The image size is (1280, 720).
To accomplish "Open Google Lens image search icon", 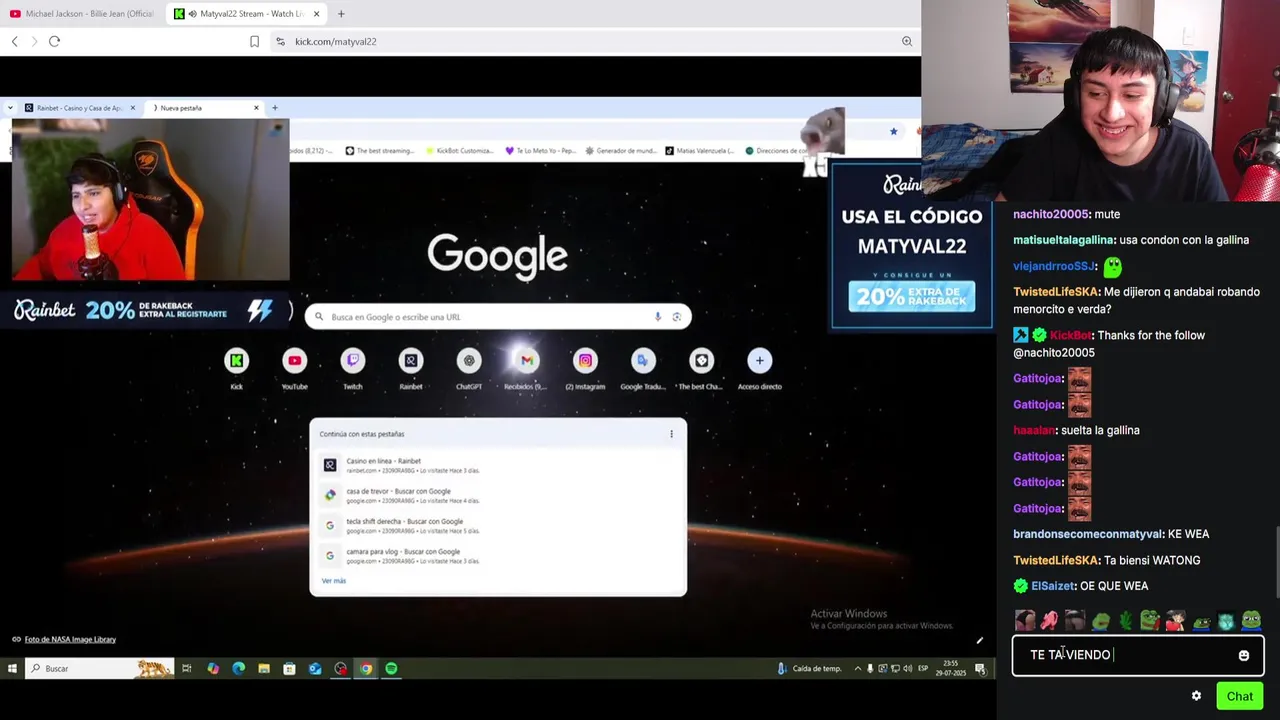I will (677, 317).
